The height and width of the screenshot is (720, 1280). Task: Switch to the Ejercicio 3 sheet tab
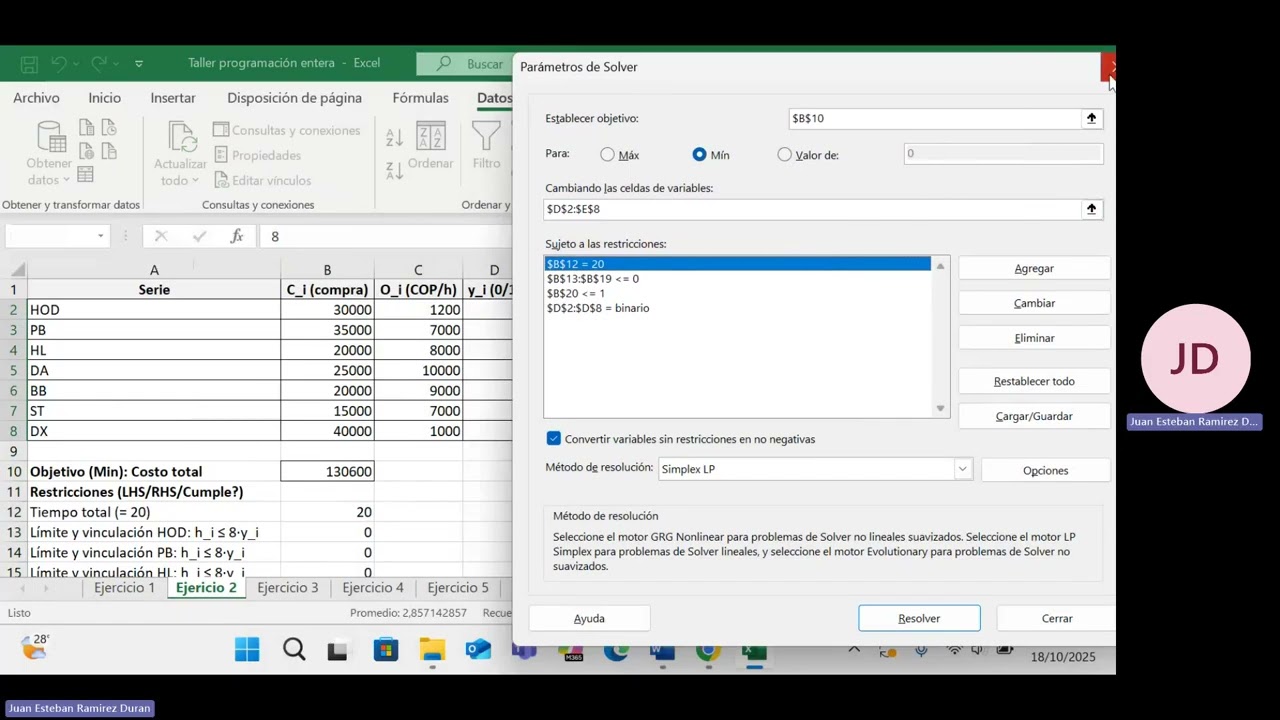tap(287, 588)
